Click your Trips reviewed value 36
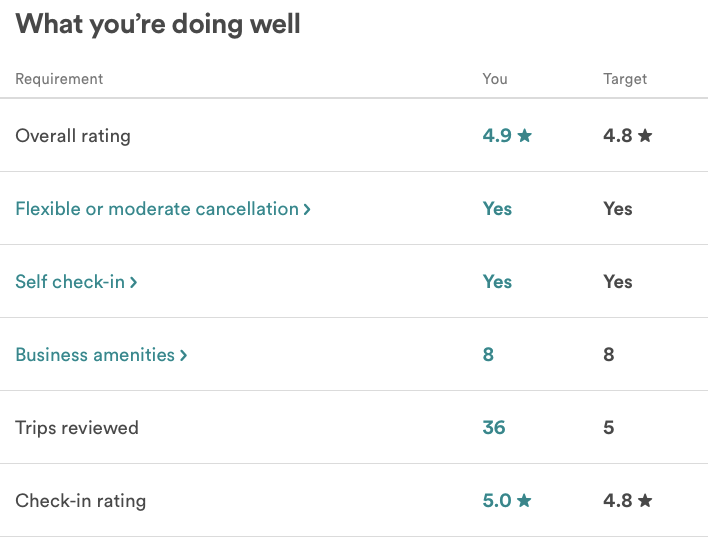 [x=494, y=428]
